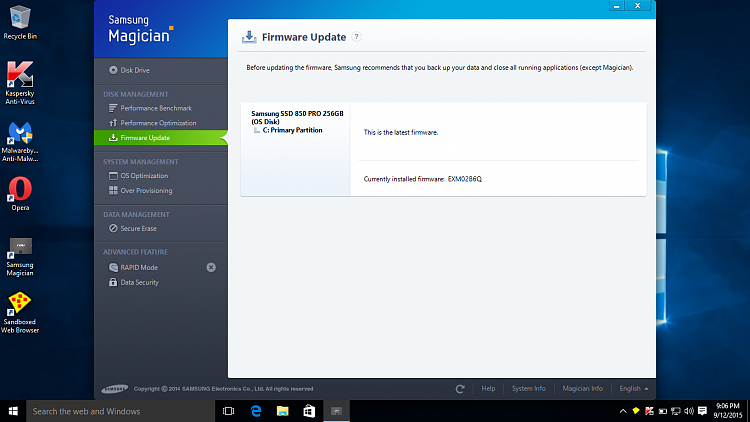Screen dimensions: 750x422
Task: Click the Sandboxie yellow tray icon
Action: 636,411
